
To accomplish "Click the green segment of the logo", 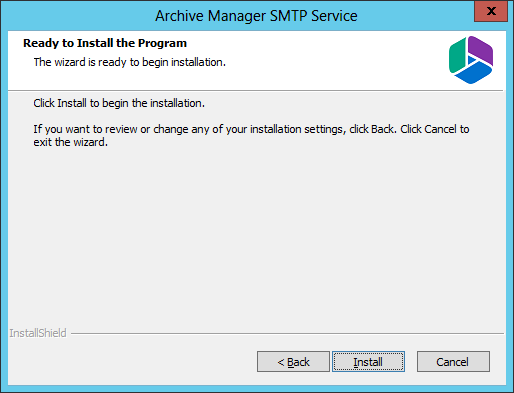I will point(457,56).
